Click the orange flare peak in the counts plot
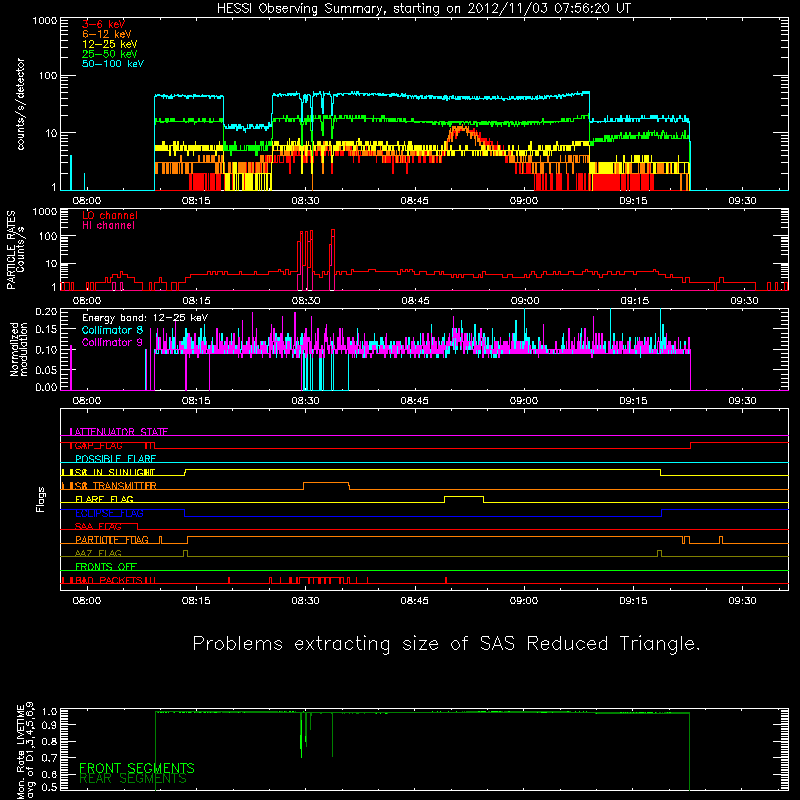This screenshot has width=800, height=800. pos(463,131)
